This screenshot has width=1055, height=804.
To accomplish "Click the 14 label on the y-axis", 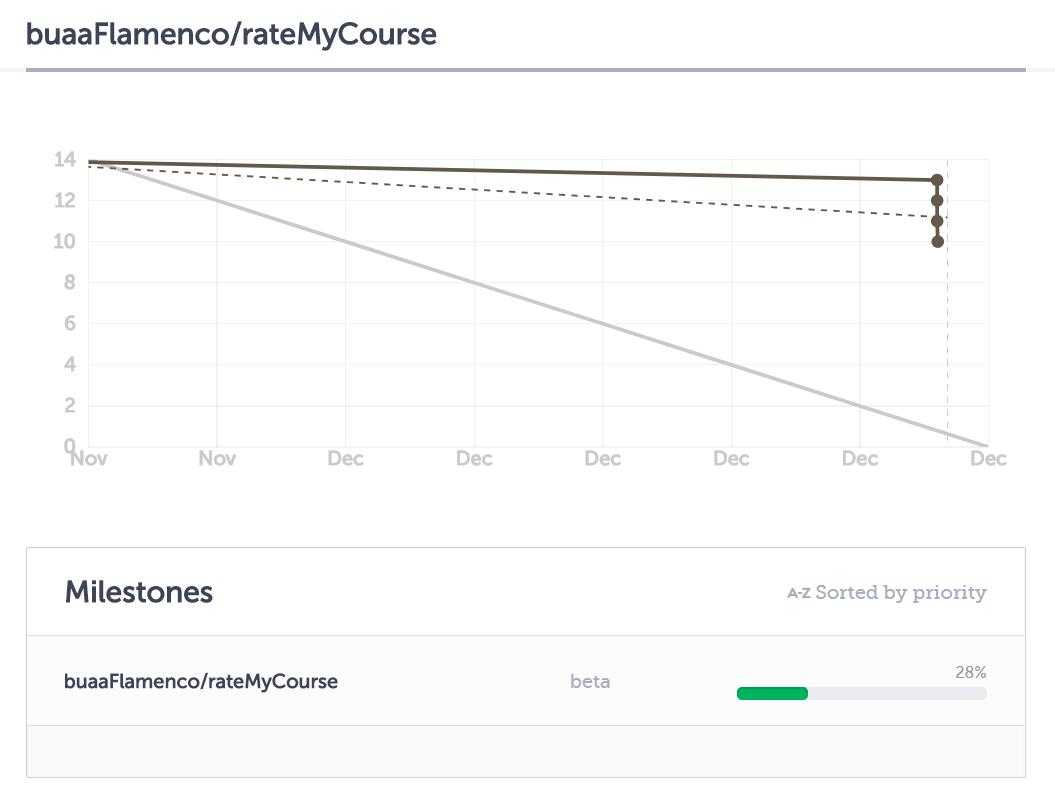I will click(x=65, y=159).
